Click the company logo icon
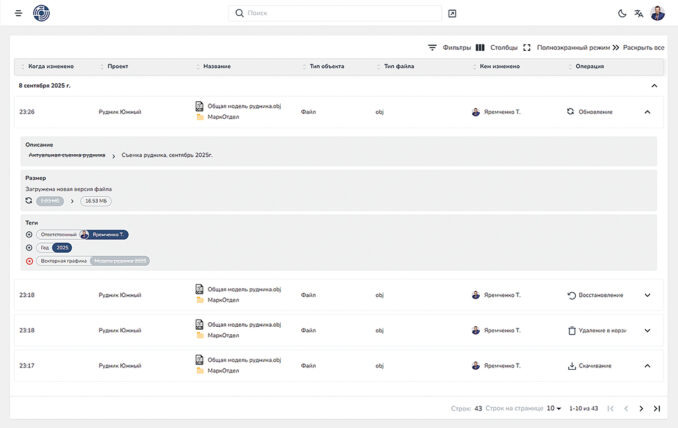678x428 pixels. (x=42, y=13)
